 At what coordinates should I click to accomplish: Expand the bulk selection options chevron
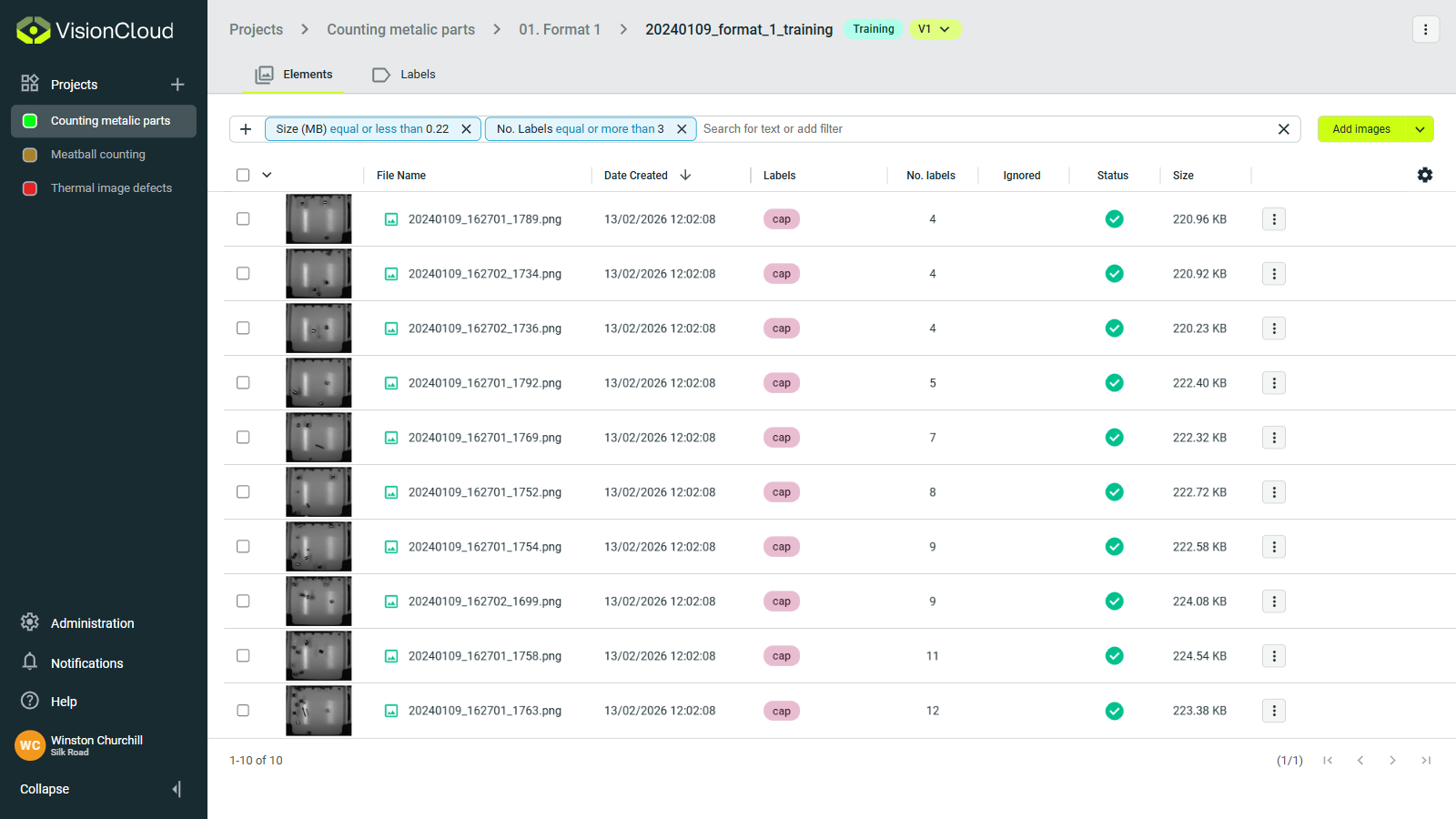pyautogui.click(x=267, y=175)
